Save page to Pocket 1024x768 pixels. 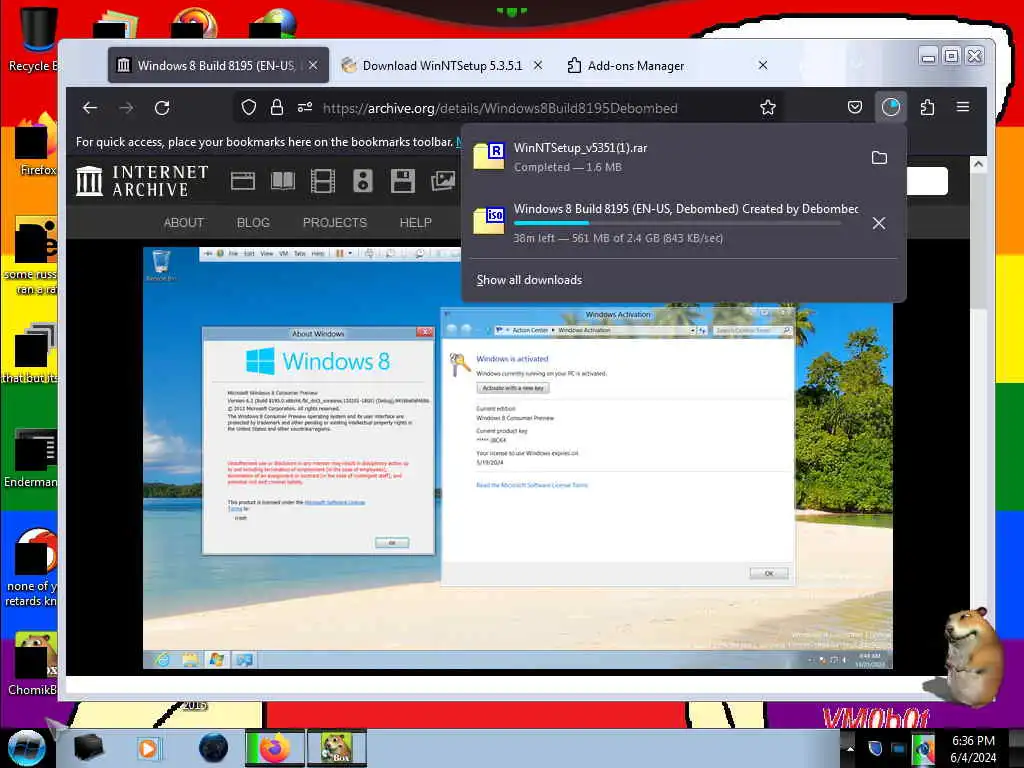[x=855, y=107]
